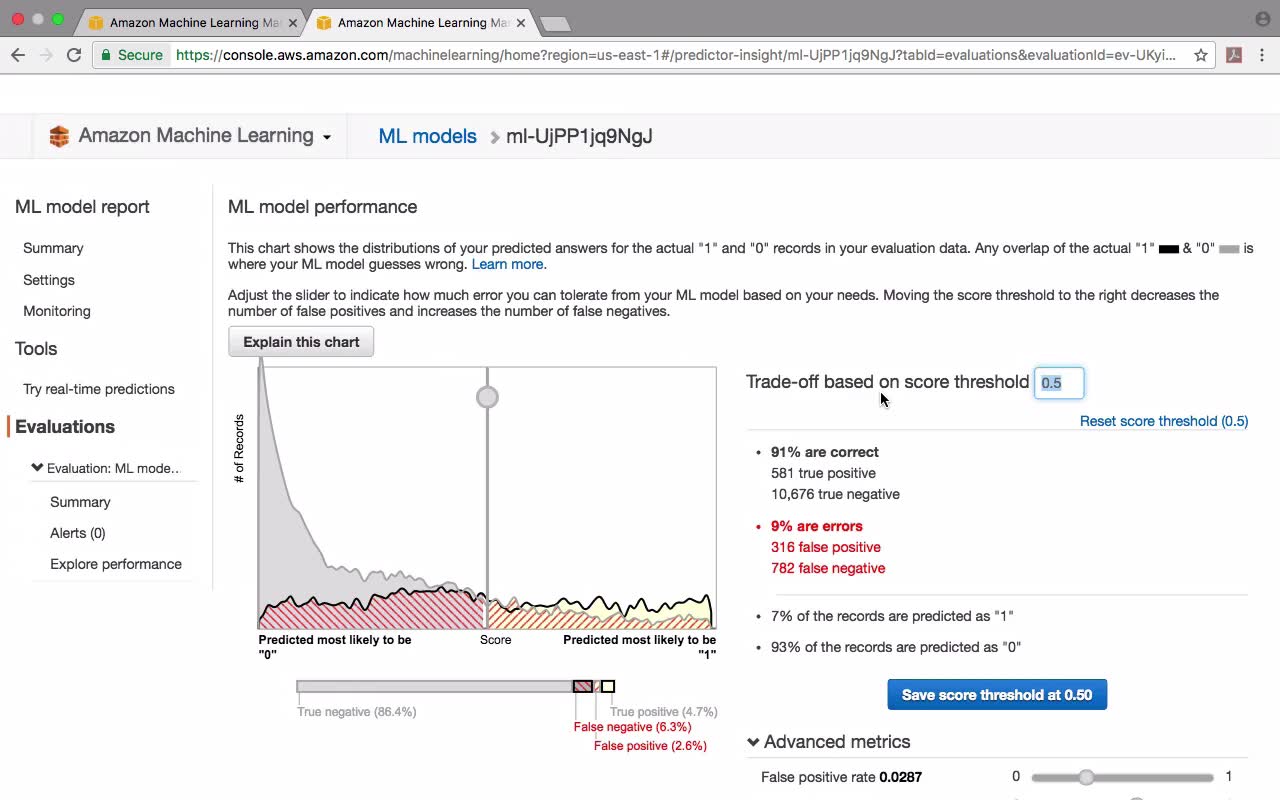Screen dimensions: 1280x800
Task: Click the Amazon Machine Learning logo icon
Action: point(59,136)
